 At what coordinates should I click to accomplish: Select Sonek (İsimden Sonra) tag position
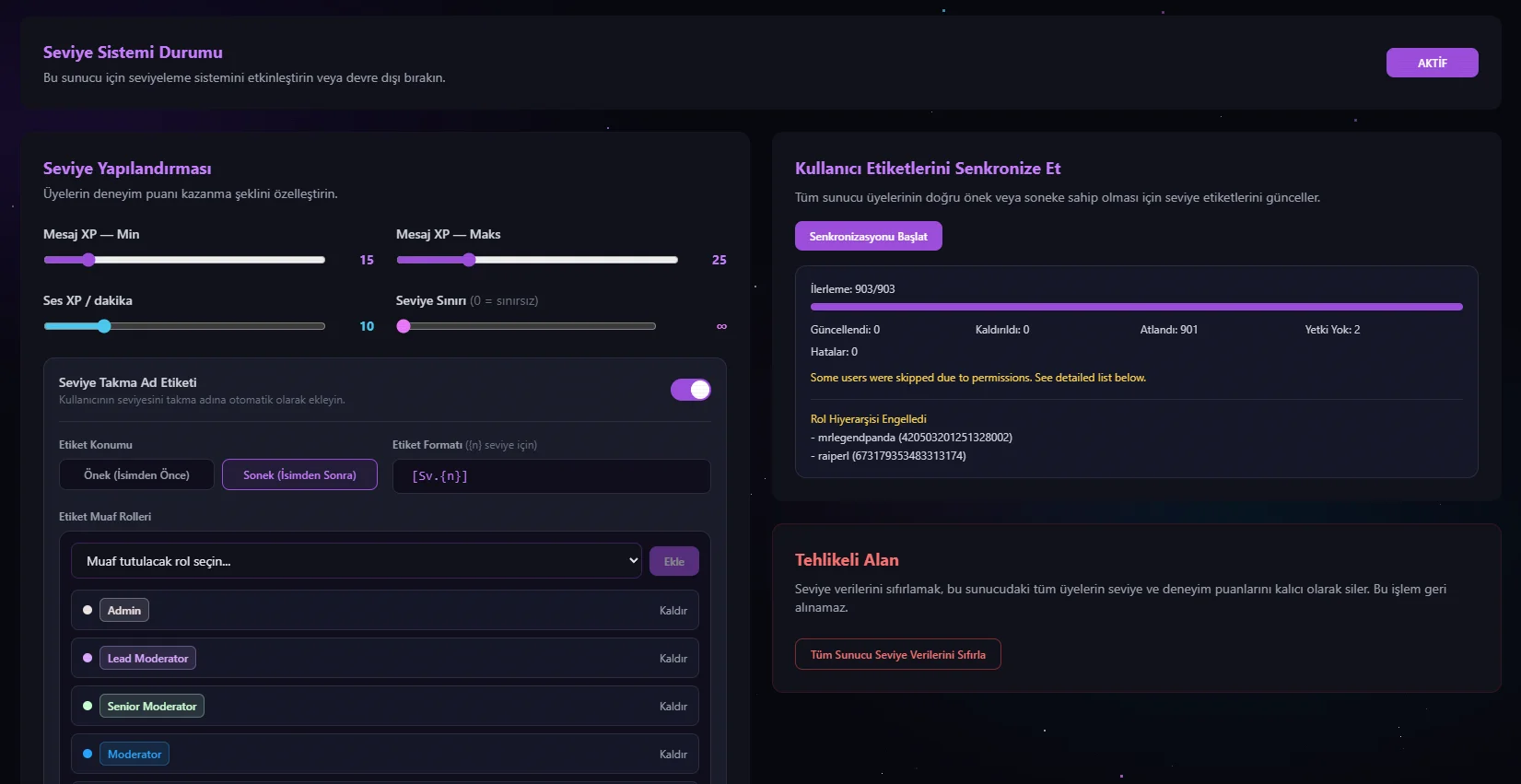299,474
